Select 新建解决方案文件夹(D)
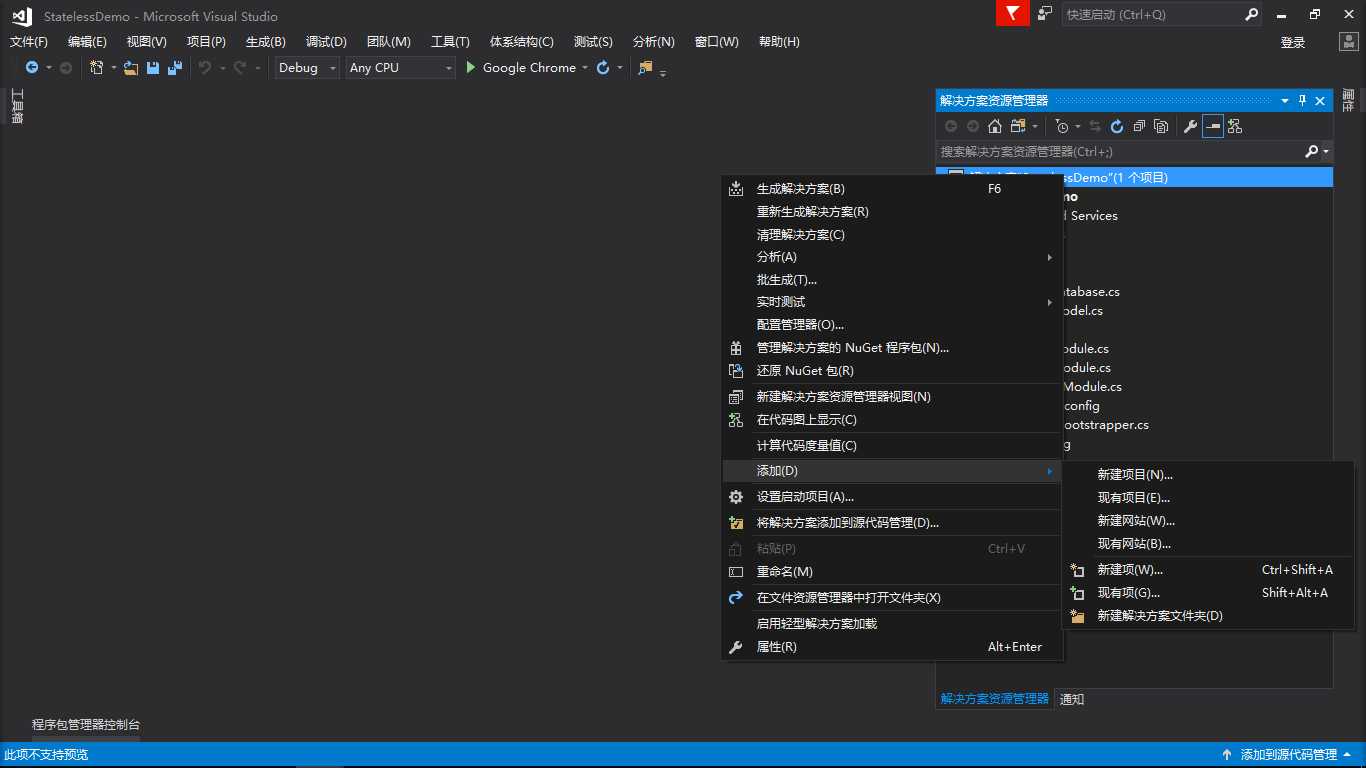The width and height of the screenshot is (1366, 768). coord(1208,616)
